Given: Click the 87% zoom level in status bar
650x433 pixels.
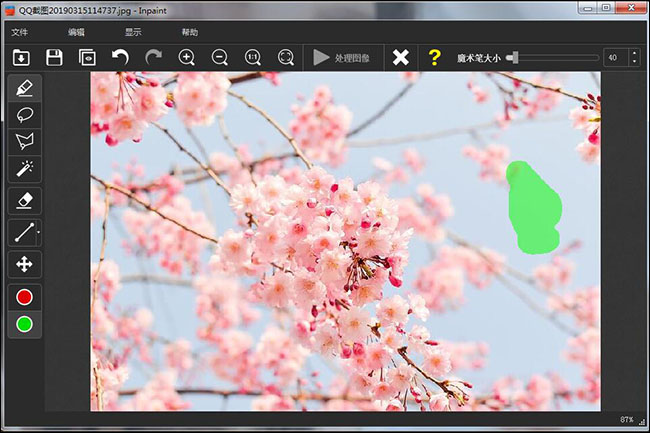Looking at the screenshot, I should tap(626, 420).
